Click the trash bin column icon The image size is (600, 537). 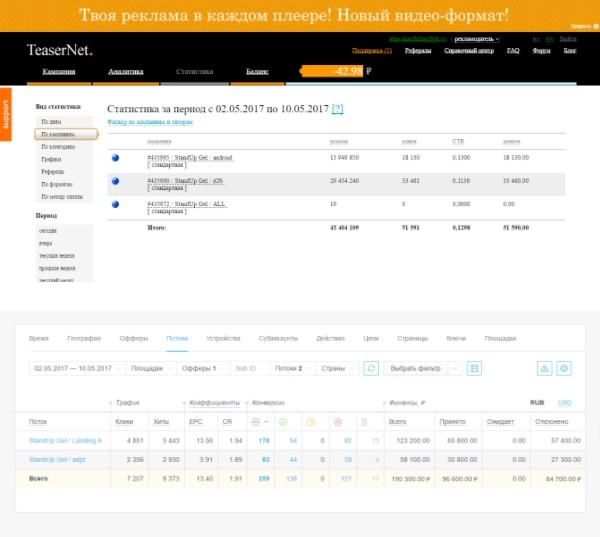click(x=364, y=422)
